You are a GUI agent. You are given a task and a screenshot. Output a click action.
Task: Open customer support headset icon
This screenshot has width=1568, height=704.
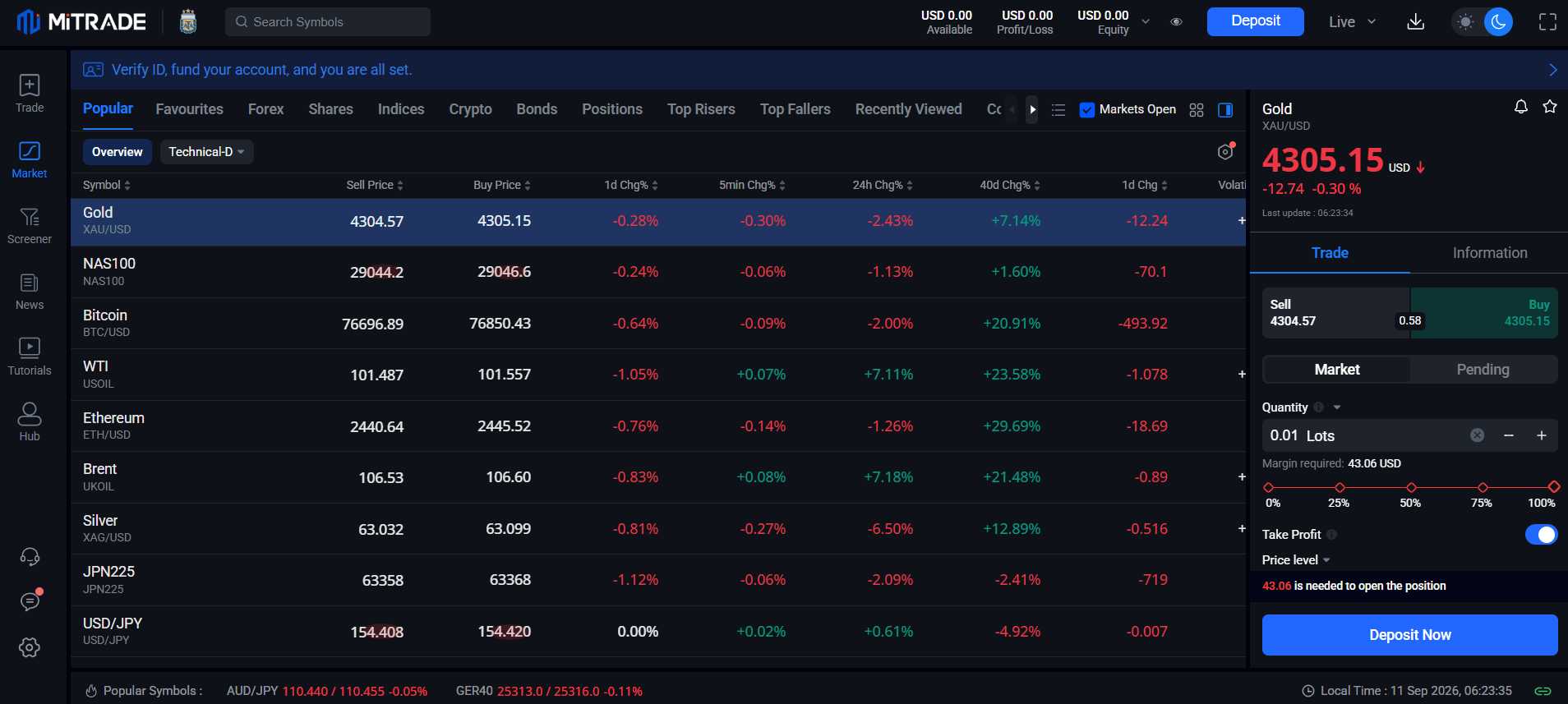click(30, 557)
